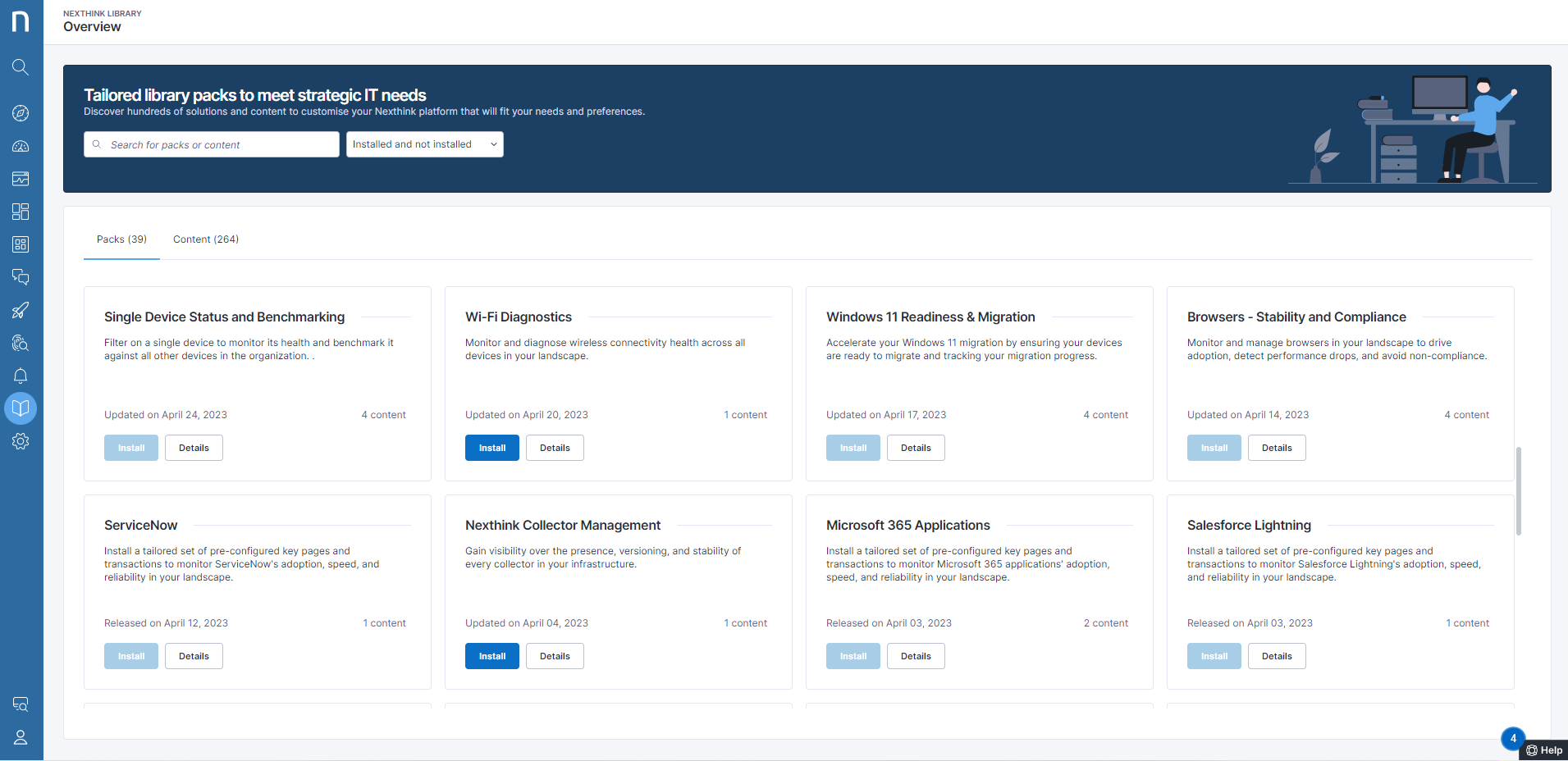Open the Help button at bottom right
This screenshot has width=1568, height=761.
[x=1544, y=750]
